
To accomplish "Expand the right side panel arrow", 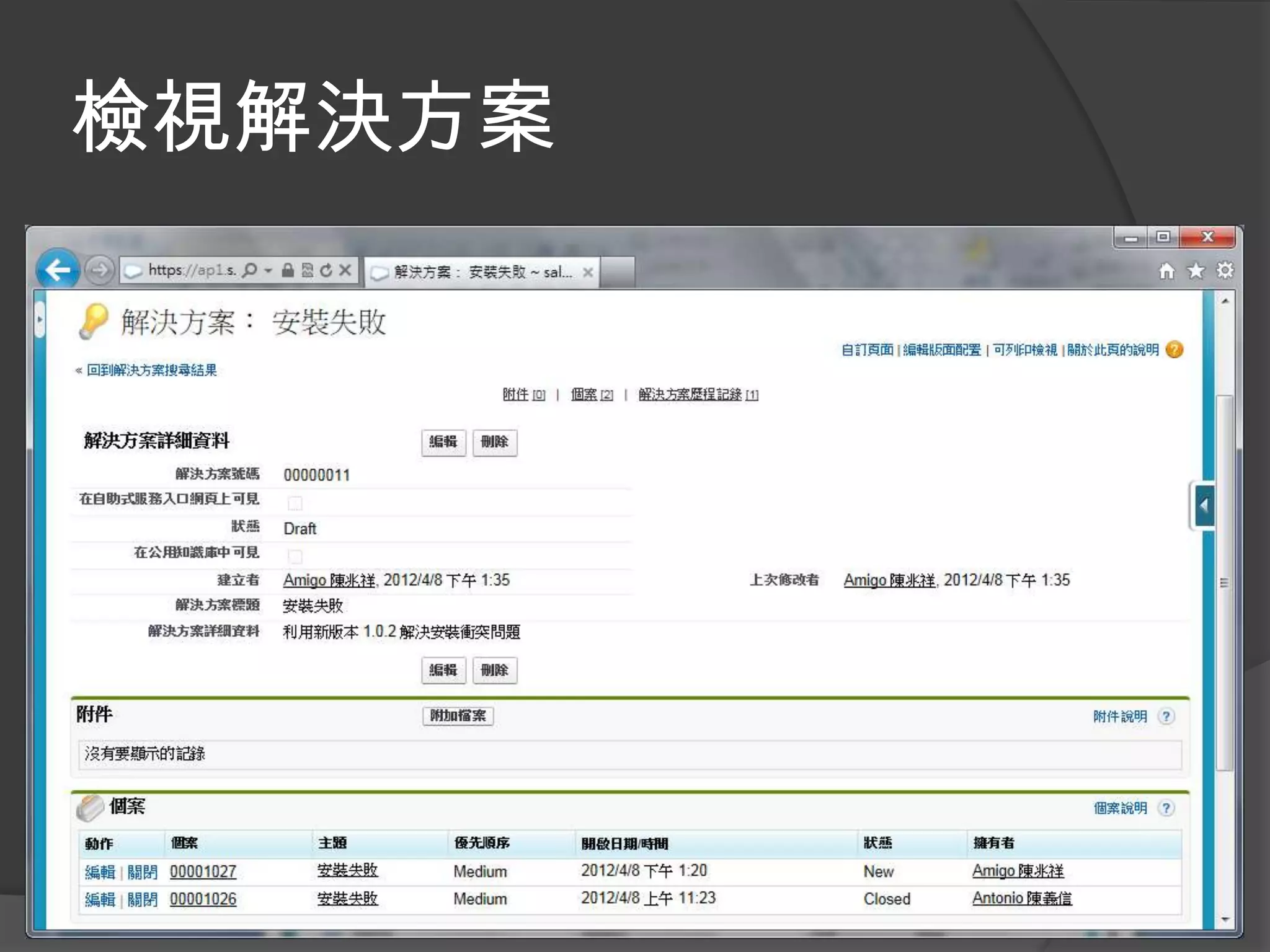I will 1203,506.
